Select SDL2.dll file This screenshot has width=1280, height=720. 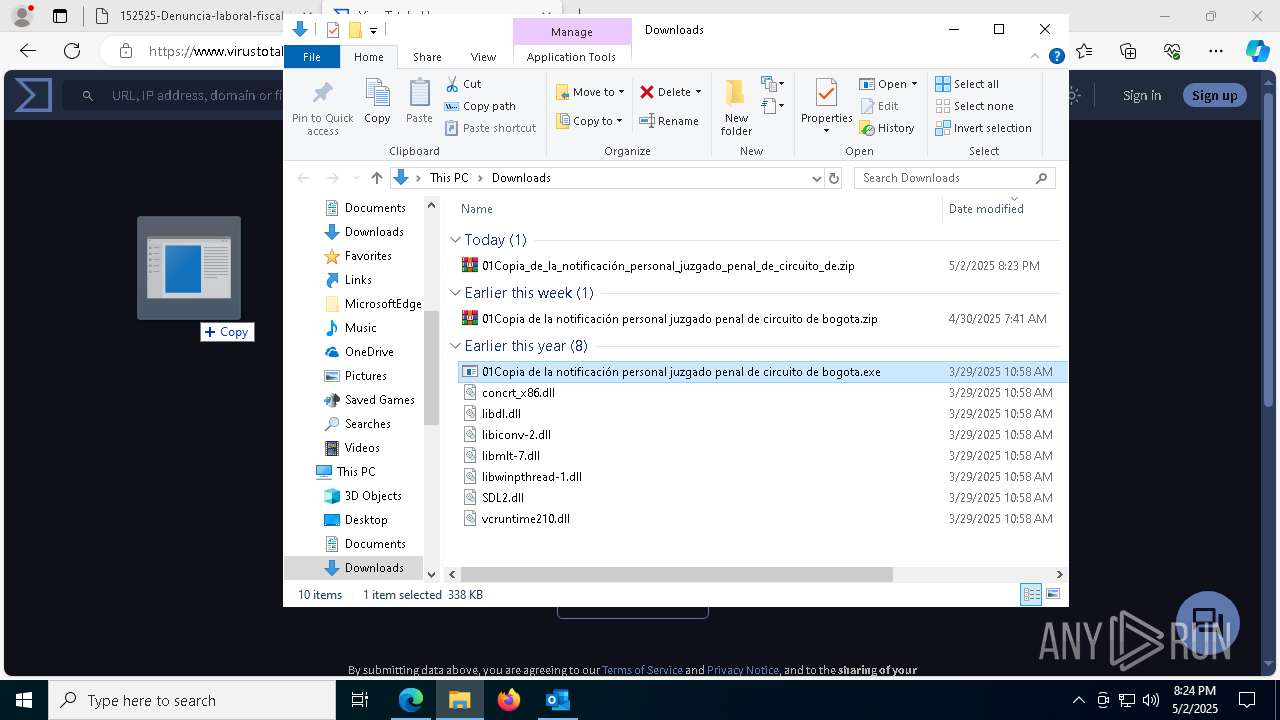503,498
